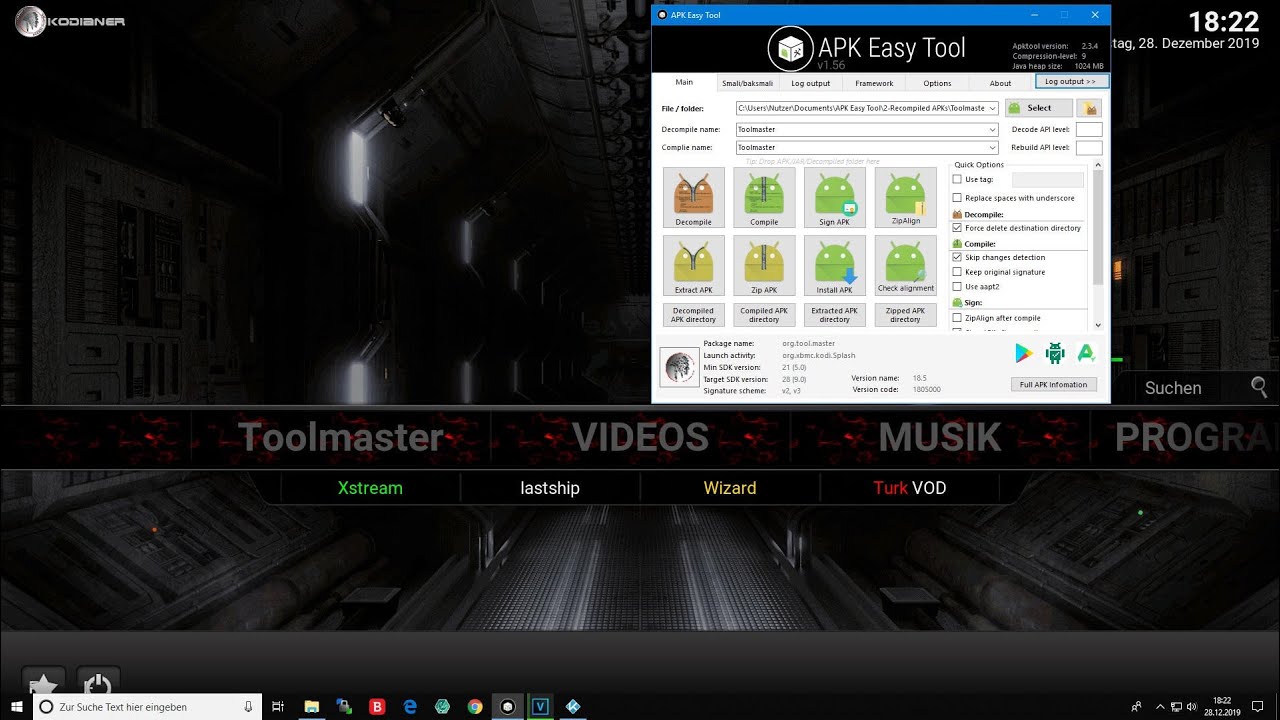
Task: Open Task View in the taskbar
Action: tap(278, 706)
